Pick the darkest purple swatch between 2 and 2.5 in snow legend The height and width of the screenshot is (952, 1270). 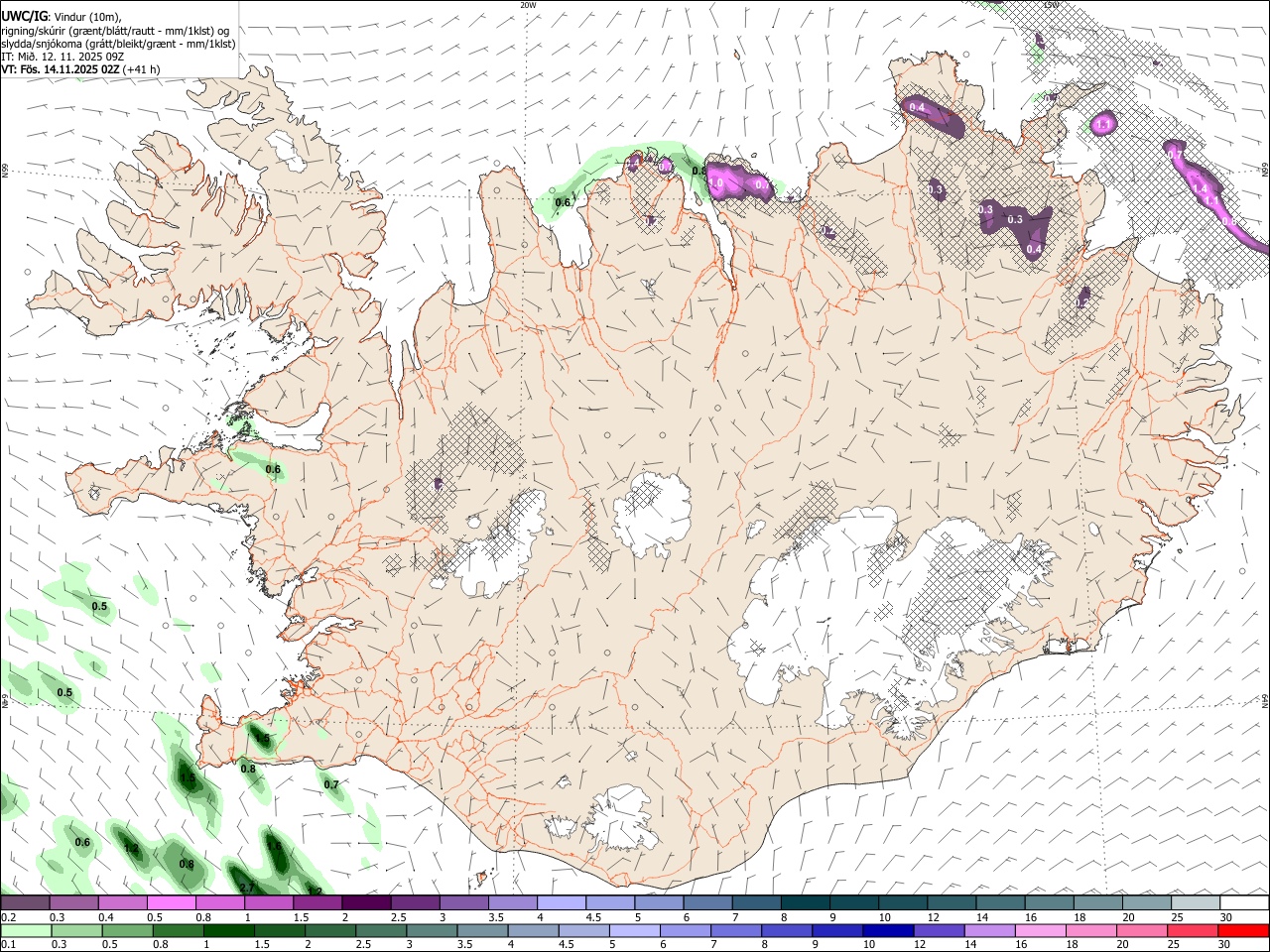[366, 903]
